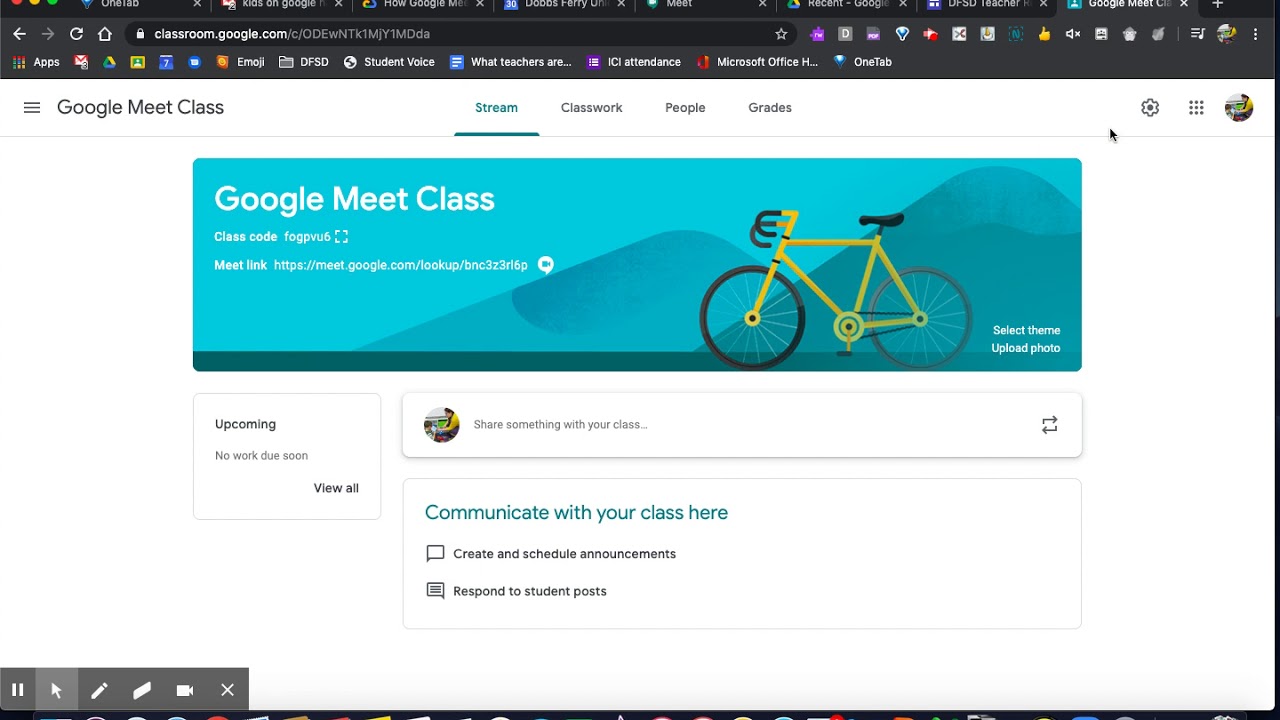The width and height of the screenshot is (1280, 720).
Task: Display the class code in full screen
Action: click(342, 237)
